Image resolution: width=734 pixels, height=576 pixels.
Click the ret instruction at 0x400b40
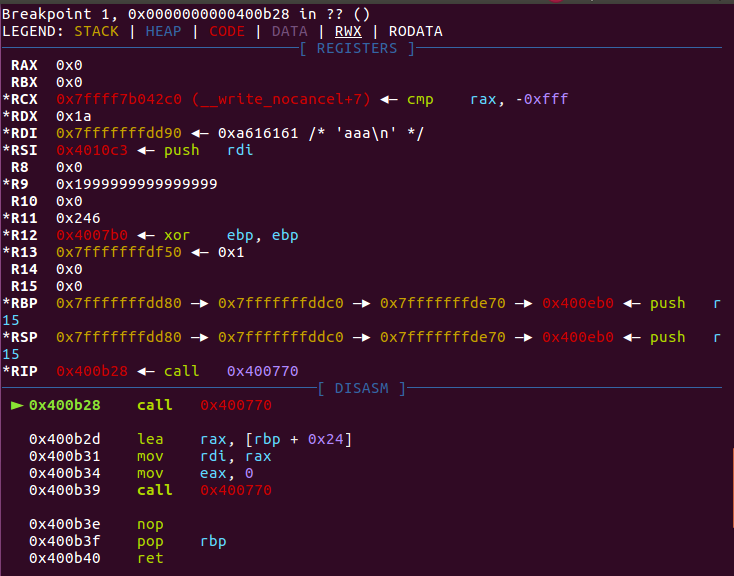(x=150, y=558)
